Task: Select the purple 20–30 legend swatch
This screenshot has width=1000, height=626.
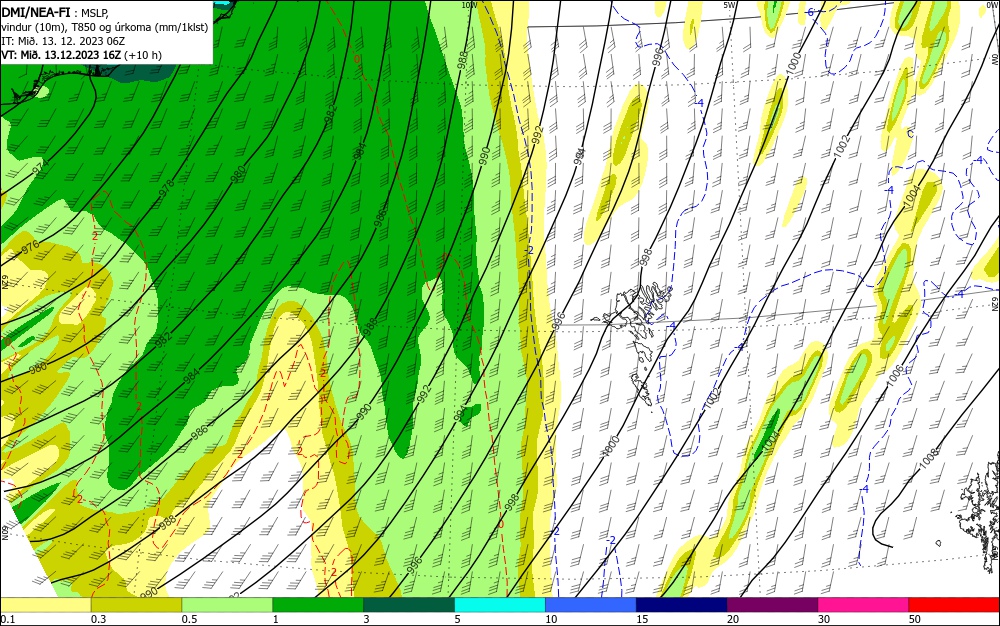Action: coord(772,605)
